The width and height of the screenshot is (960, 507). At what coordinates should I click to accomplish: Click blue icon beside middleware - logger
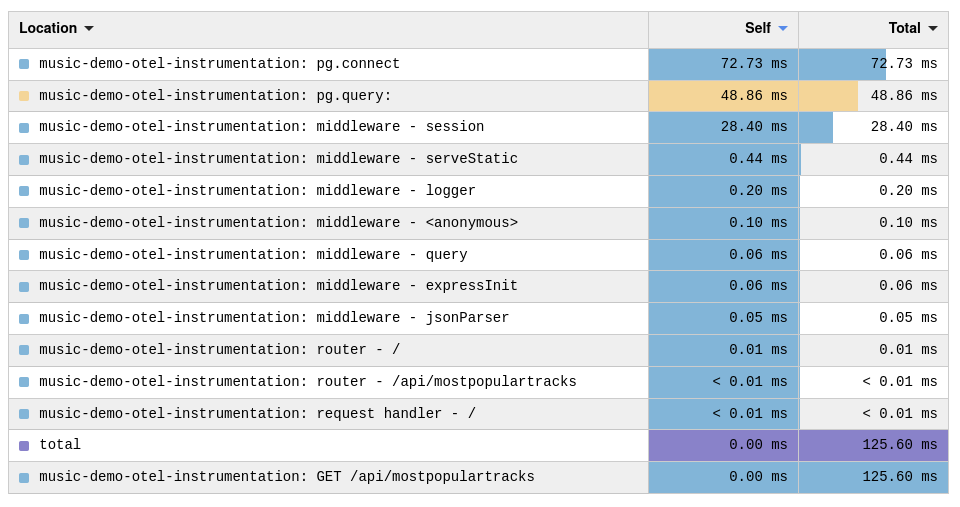click(24, 192)
